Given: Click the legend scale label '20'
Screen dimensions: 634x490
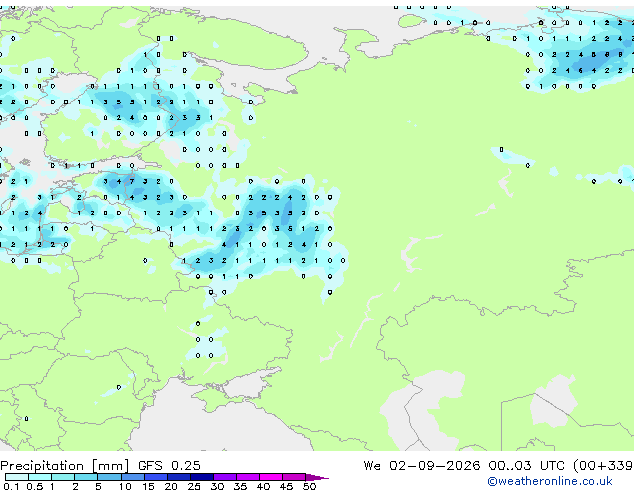Looking at the screenshot, I should 171,486.
